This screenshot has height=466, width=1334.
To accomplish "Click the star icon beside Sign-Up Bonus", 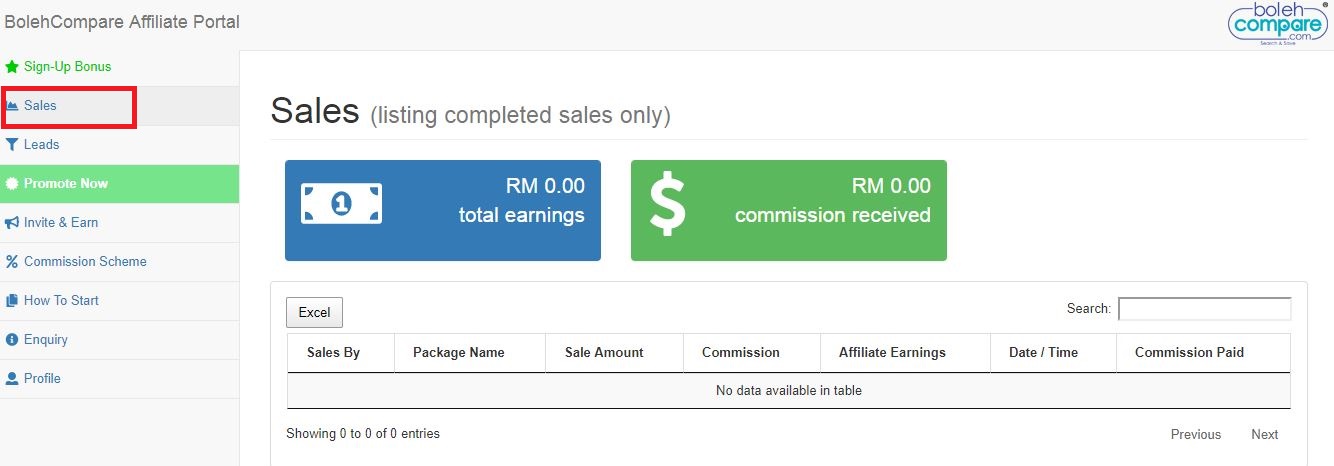I will (12, 67).
